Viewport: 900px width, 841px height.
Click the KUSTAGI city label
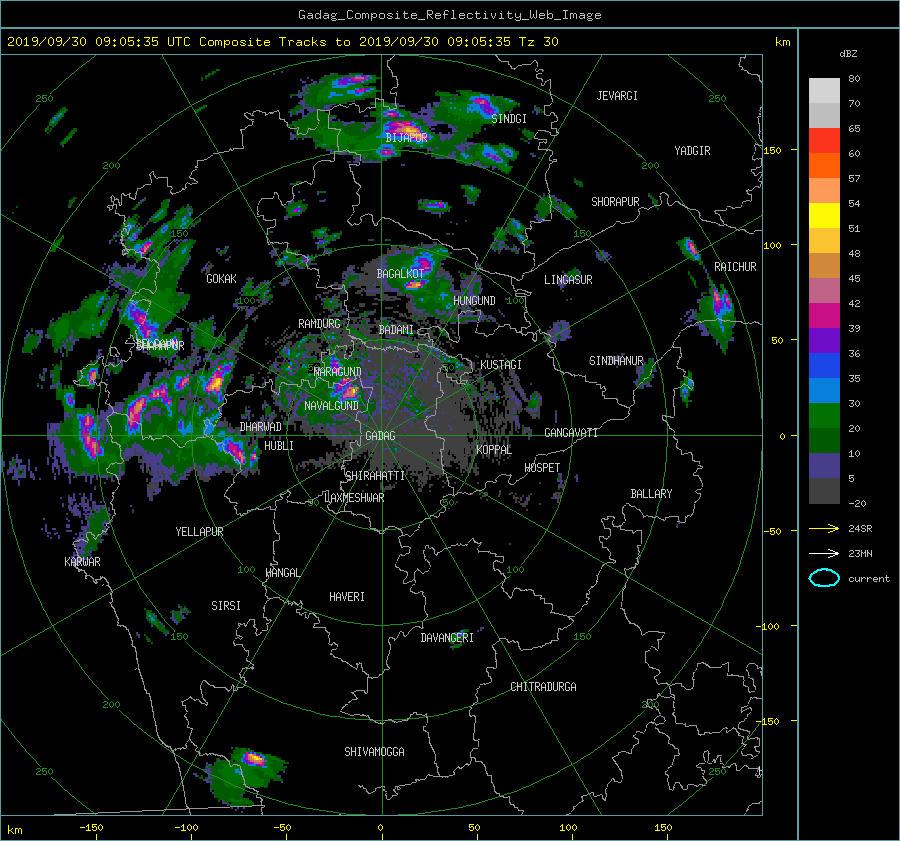click(x=501, y=365)
